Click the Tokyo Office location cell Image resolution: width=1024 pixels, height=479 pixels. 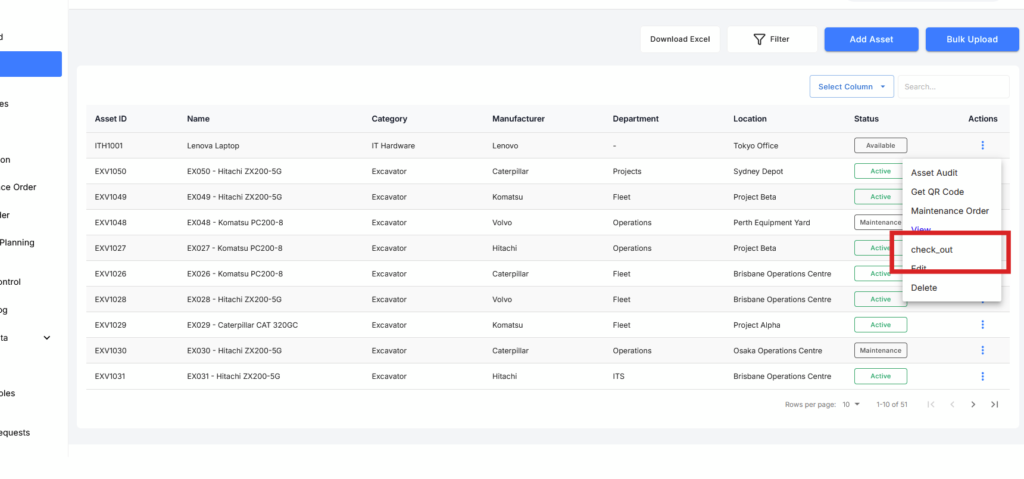[x=756, y=146]
